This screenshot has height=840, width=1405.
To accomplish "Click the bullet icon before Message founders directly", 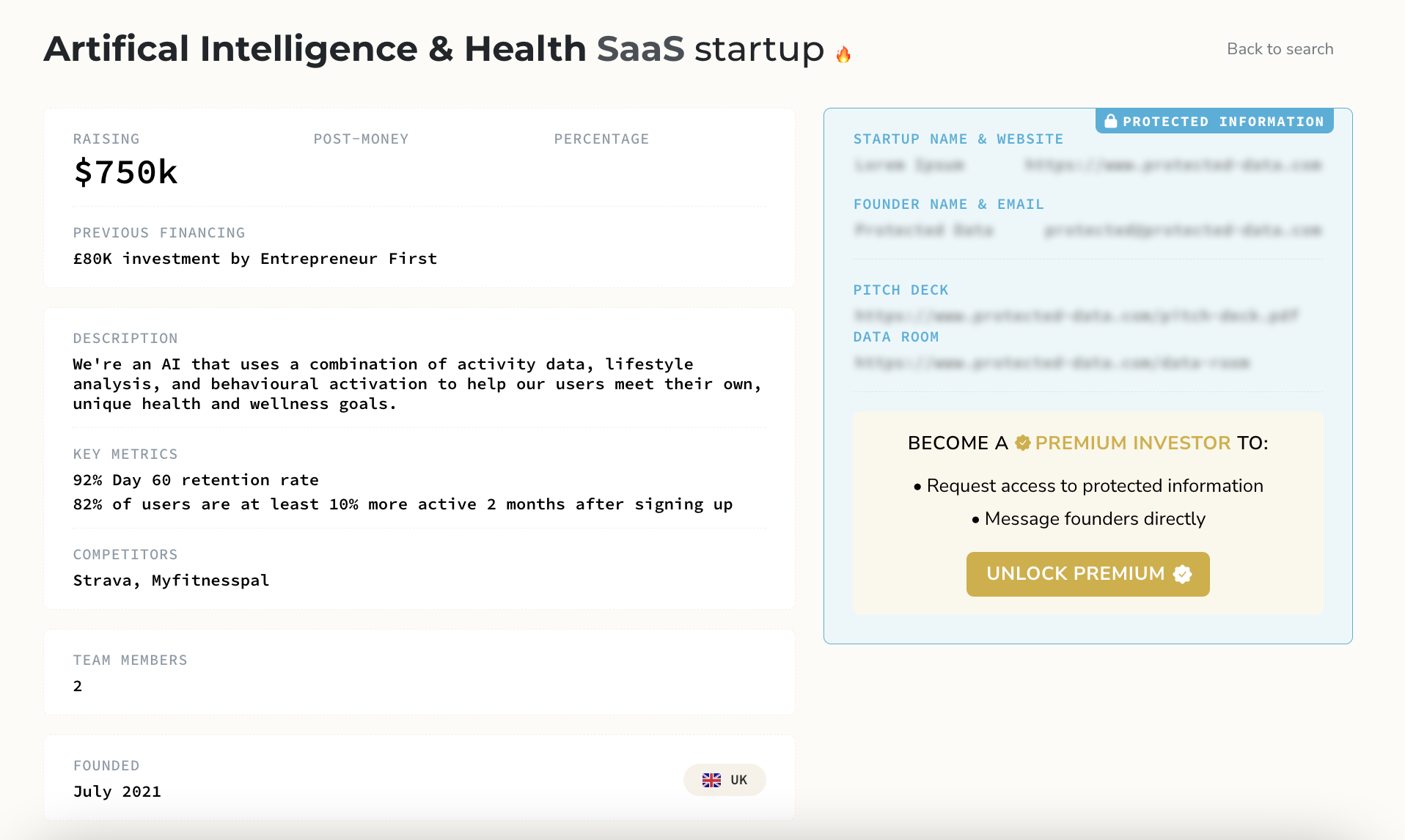I will click(975, 519).
